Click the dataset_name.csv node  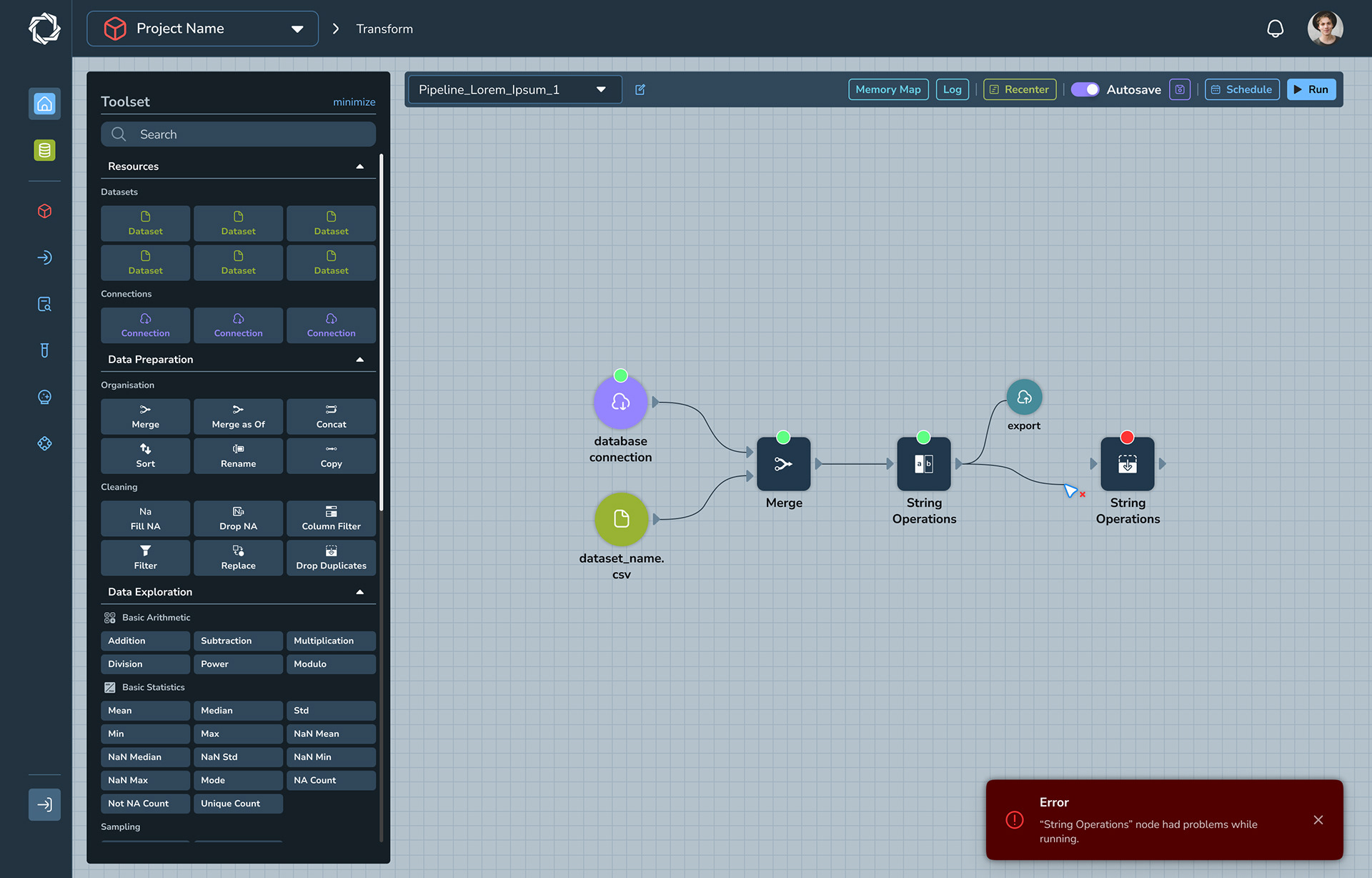click(x=621, y=519)
